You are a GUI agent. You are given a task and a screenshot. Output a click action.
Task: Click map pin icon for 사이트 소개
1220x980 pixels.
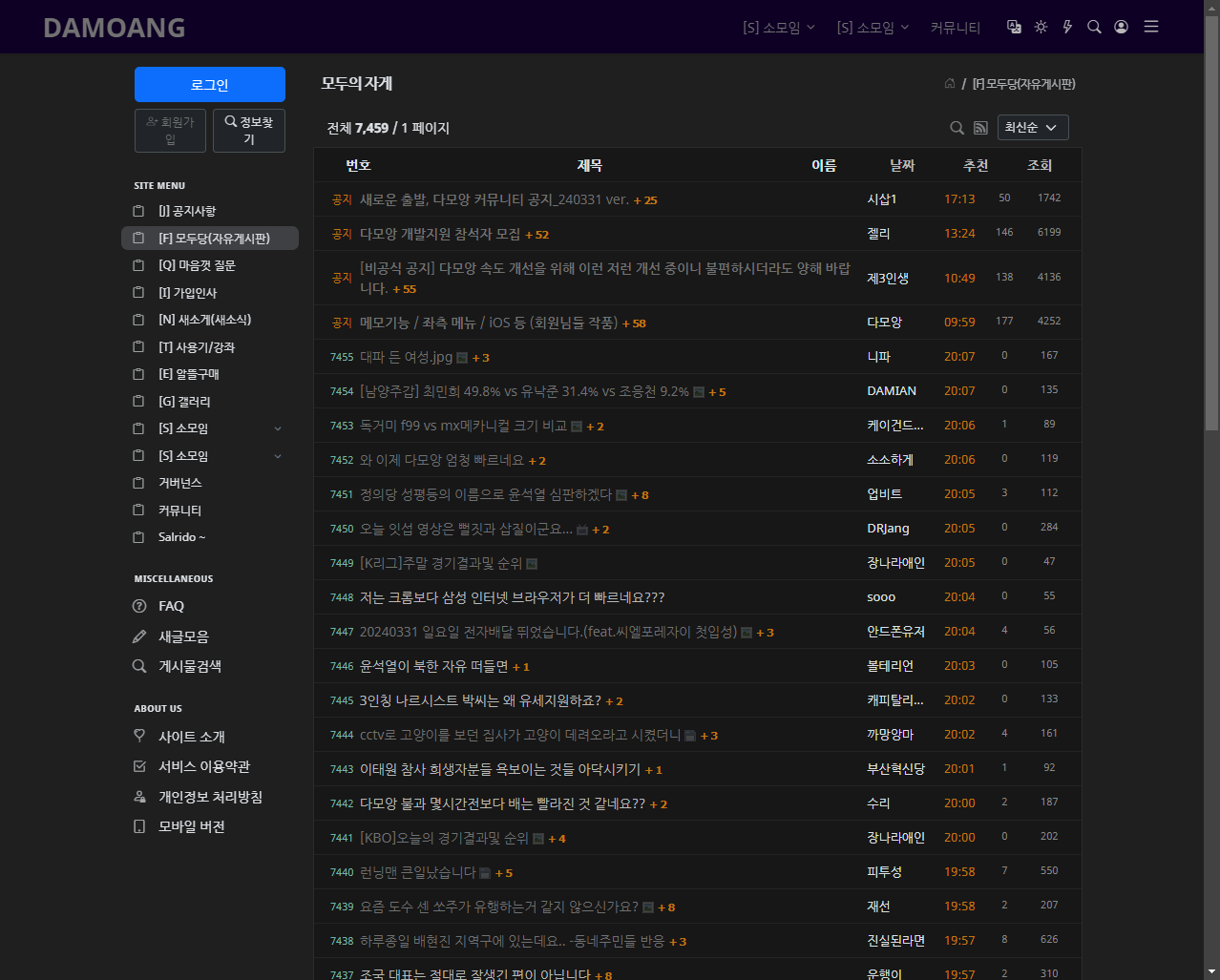[x=139, y=736]
